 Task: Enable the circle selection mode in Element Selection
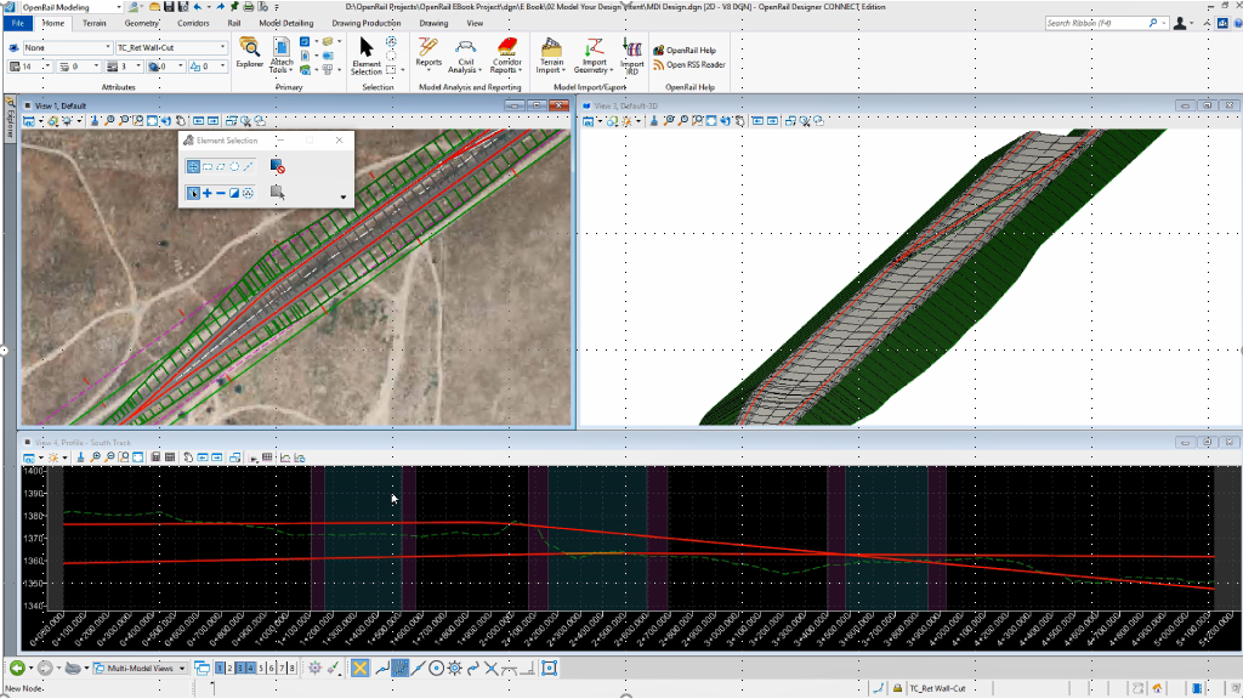(x=234, y=166)
